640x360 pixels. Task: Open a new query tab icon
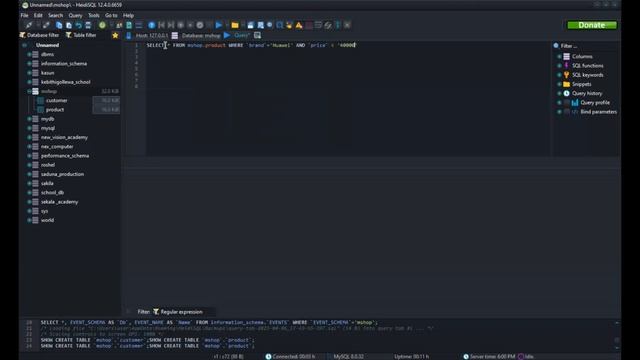click(x=258, y=36)
